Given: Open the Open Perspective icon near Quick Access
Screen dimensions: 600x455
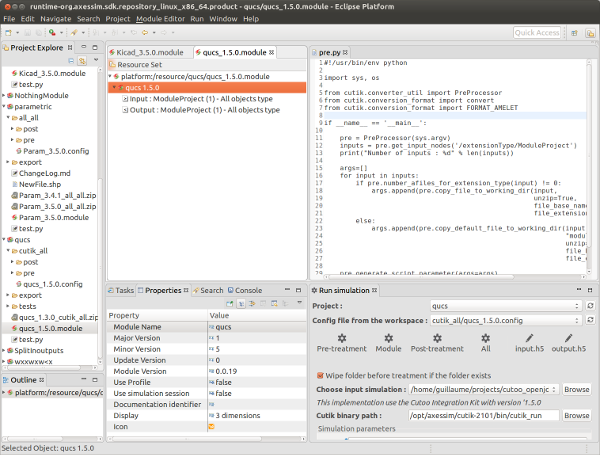Looking at the screenshot, I should 574,33.
